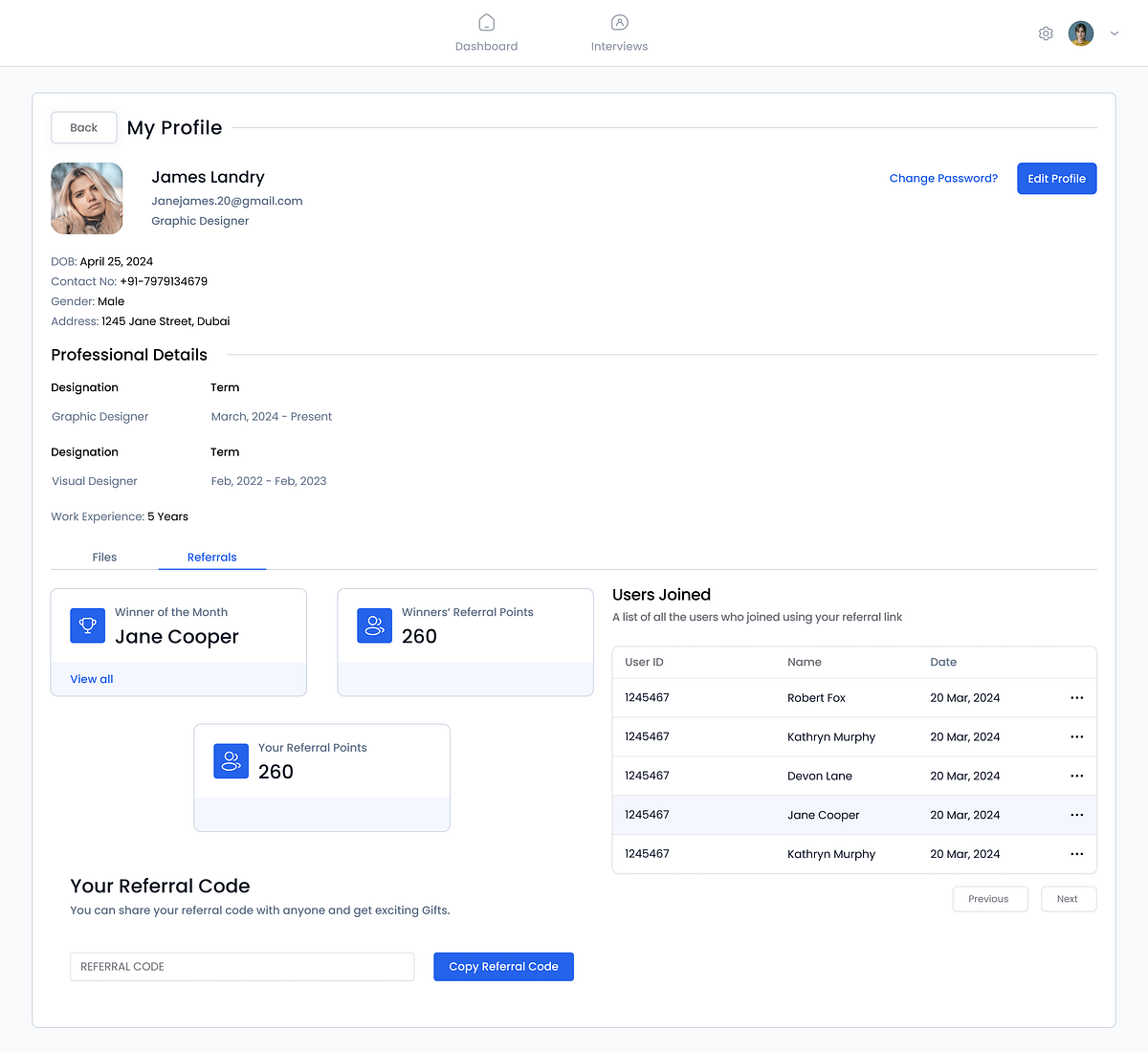Image resolution: width=1148 pixels, height=1052 pixels.
Task: Open the settings gear icon
Action: coord(1046,33)
